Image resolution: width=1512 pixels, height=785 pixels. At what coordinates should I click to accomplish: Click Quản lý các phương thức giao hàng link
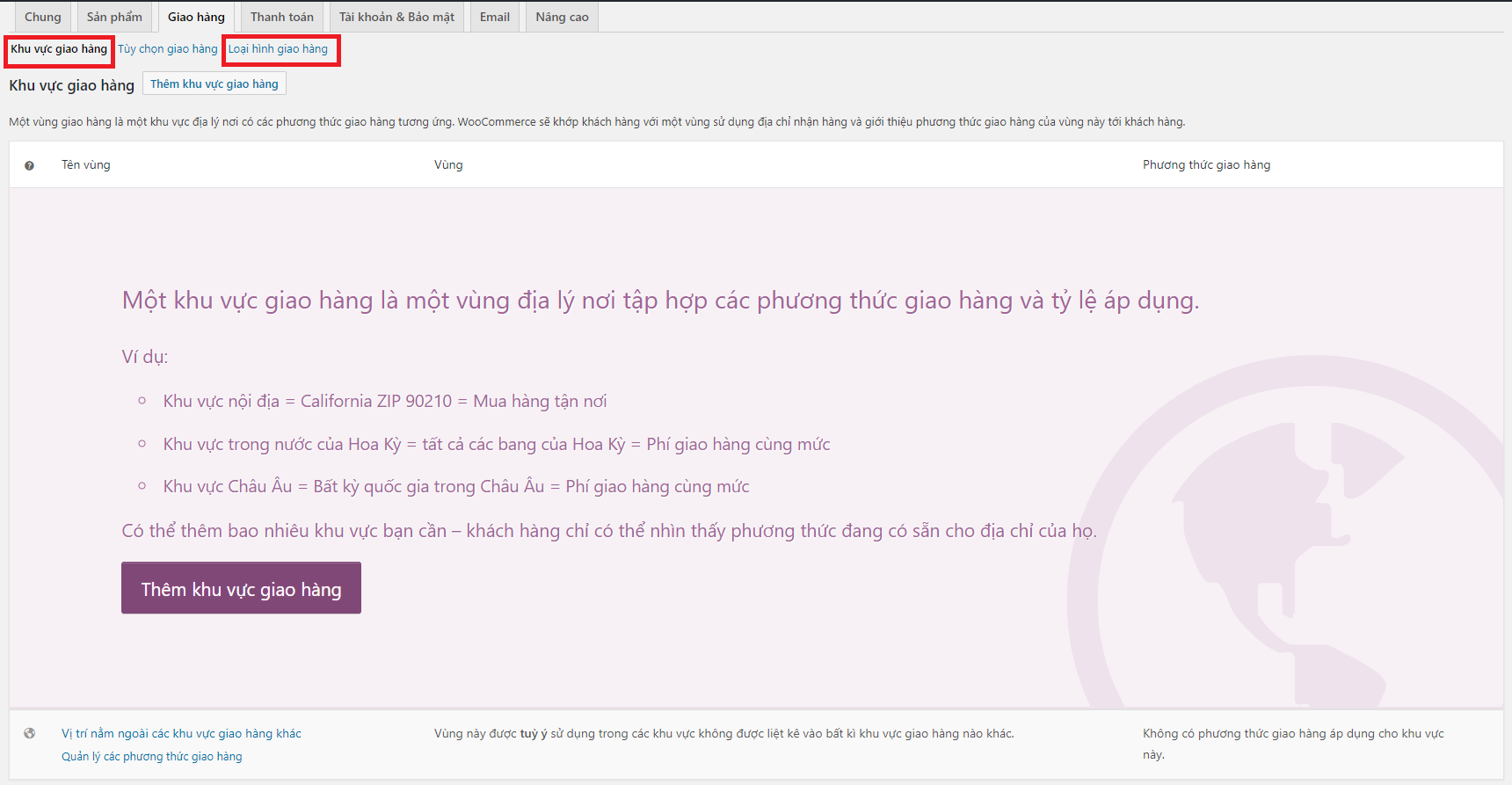151,756
